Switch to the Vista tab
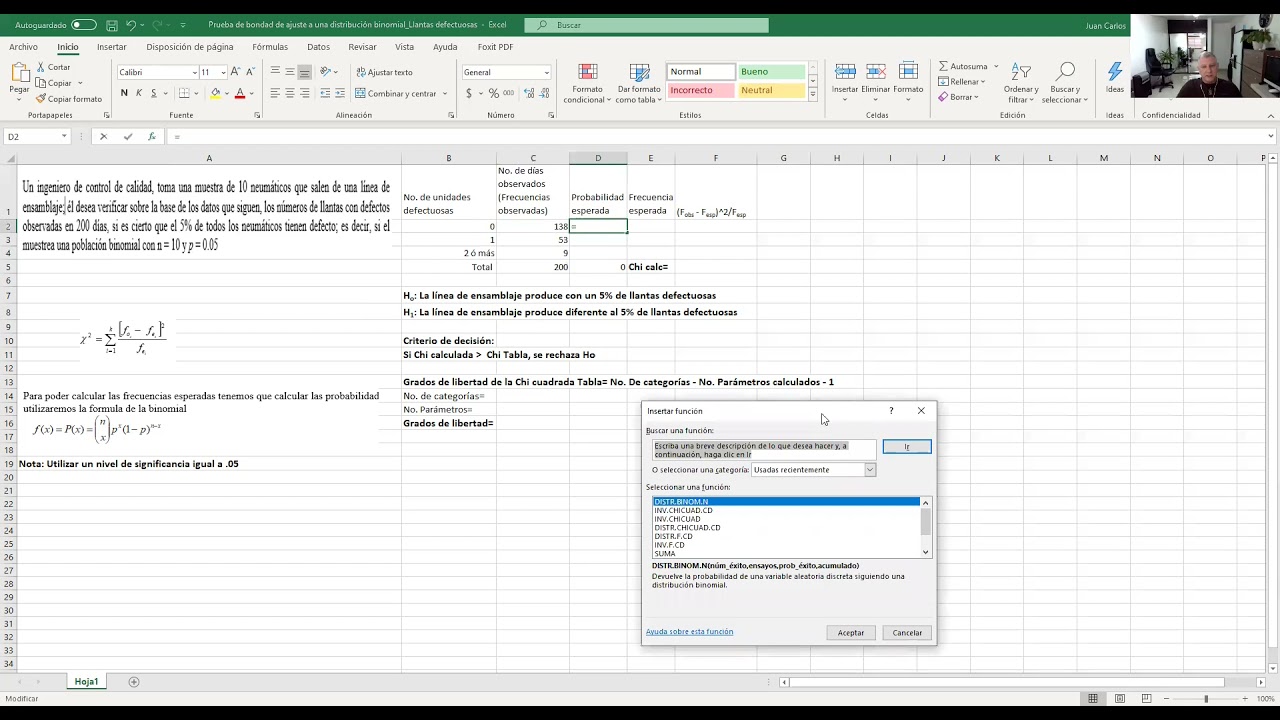The image size is (1280, 720). click(404, 47)
